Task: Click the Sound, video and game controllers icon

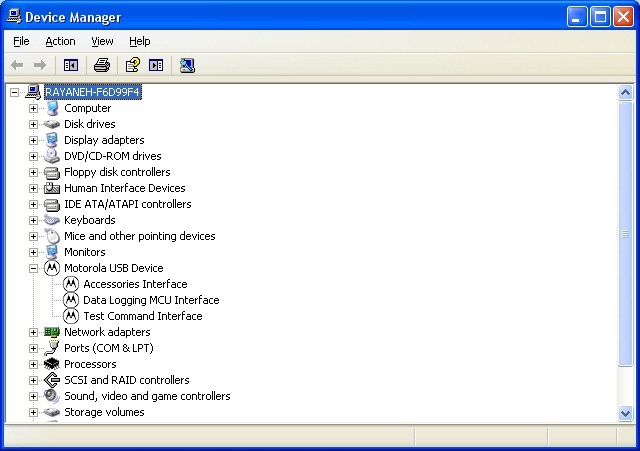Action: pyautogui.click(x=52, y=396)
